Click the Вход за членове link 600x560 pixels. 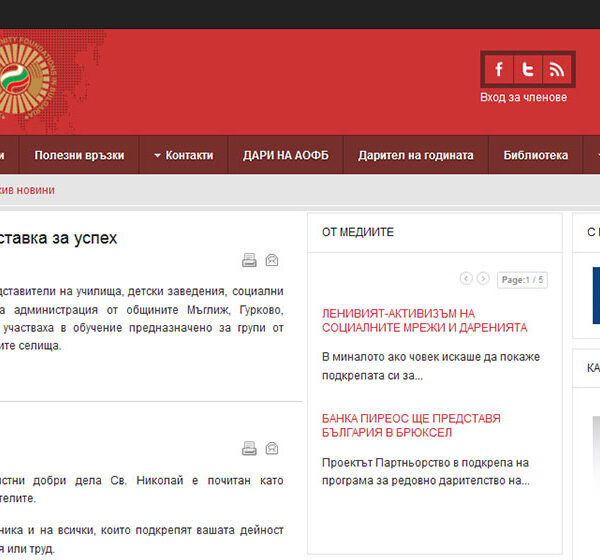click(523, 97)
